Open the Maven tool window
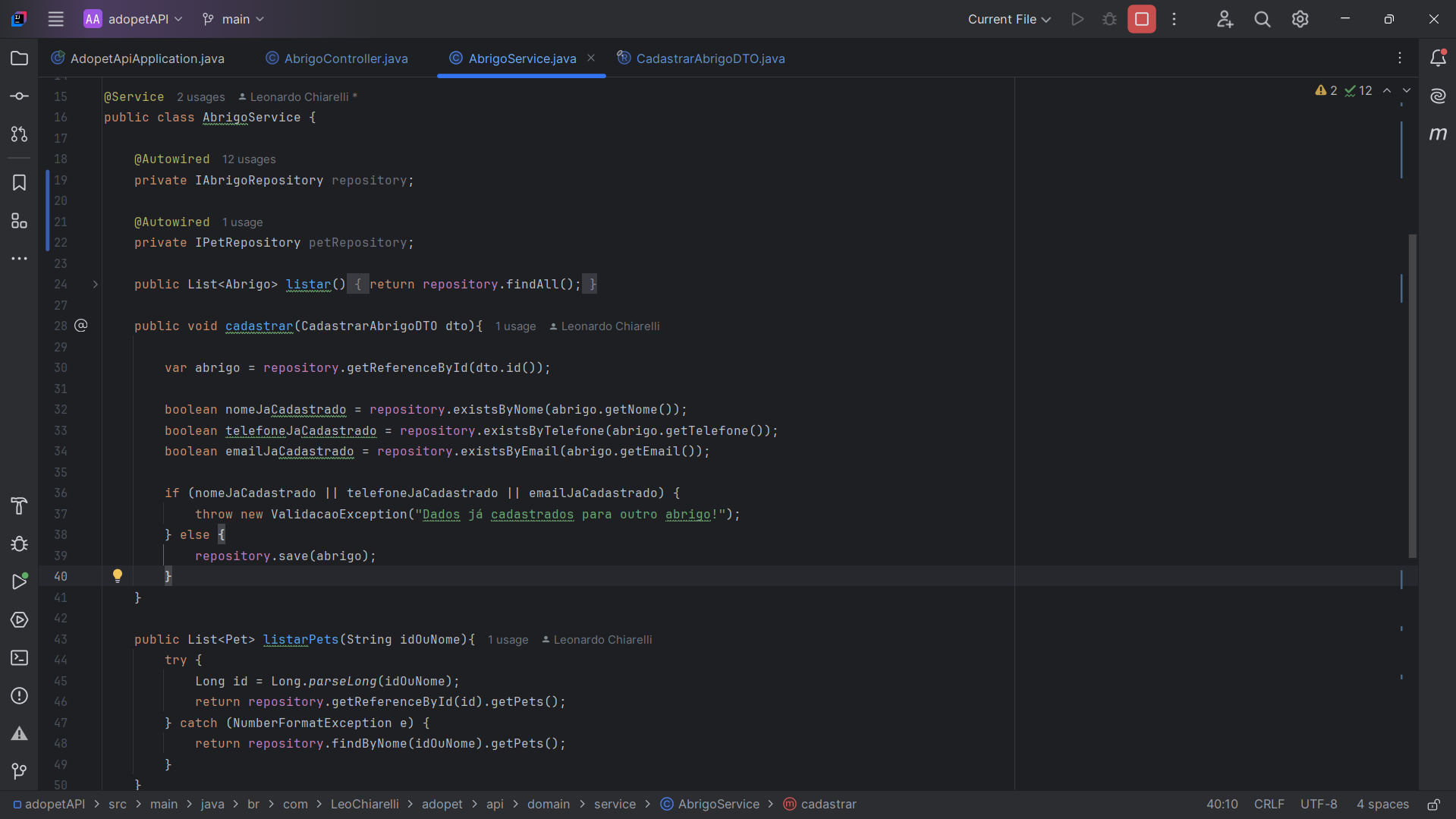 tap(1438, 134)
